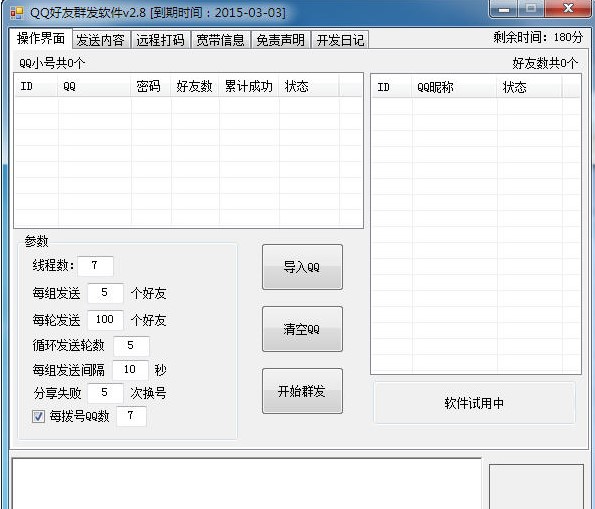Click the 分享失败 retry count field
This screenshot has height=509, width=595.
[105, 393]
